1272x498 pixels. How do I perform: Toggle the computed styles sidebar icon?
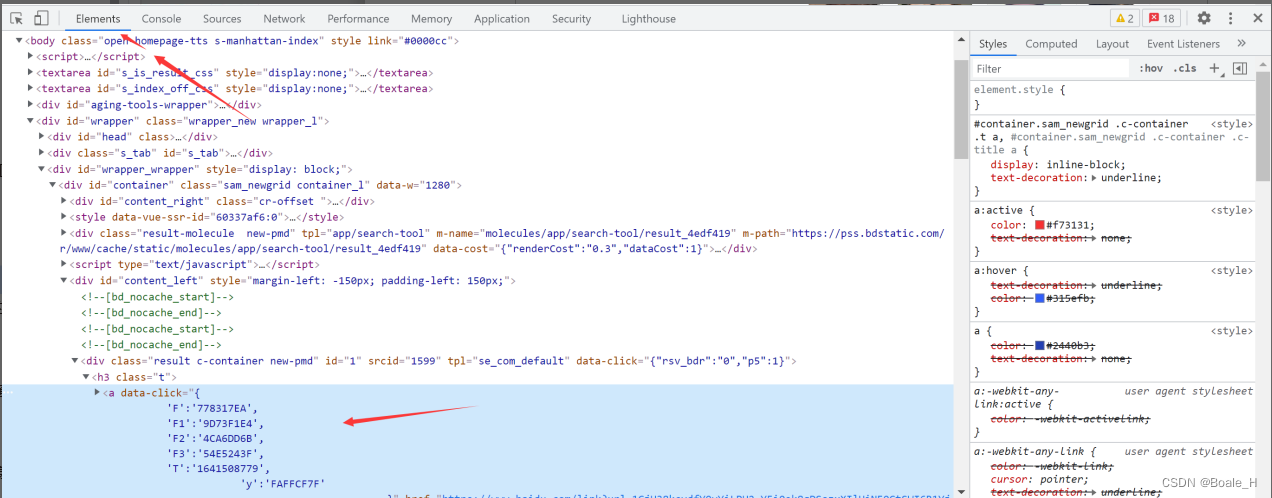(1240, 68)
